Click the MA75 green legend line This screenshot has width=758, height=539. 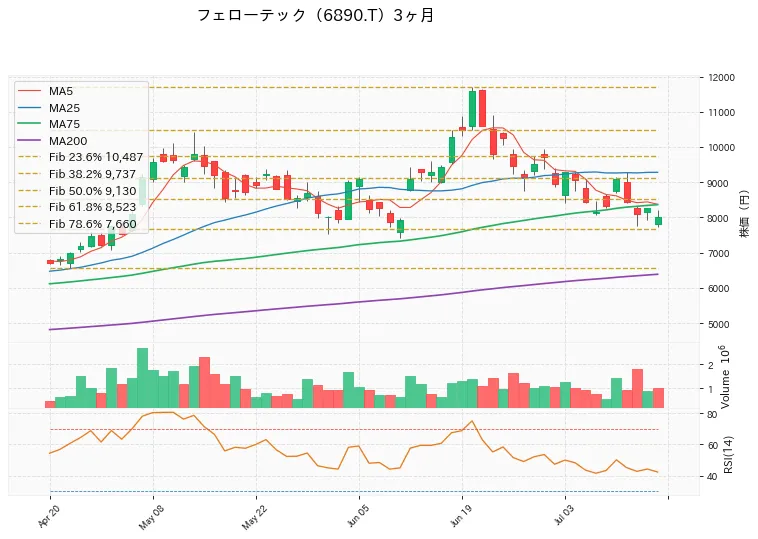(x=29, y=124)
